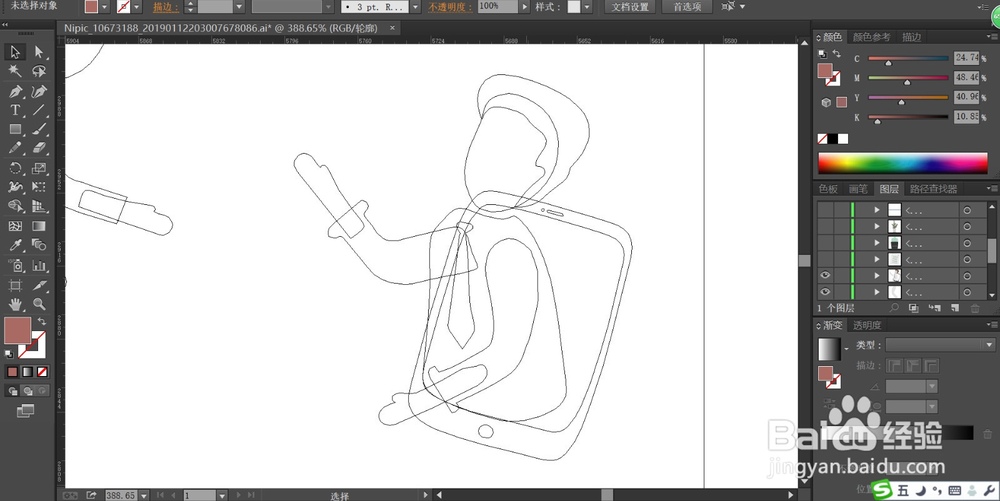Select the Mesh tool
The width and height of the screenshot is (1000, 501).
click(15, 226)
